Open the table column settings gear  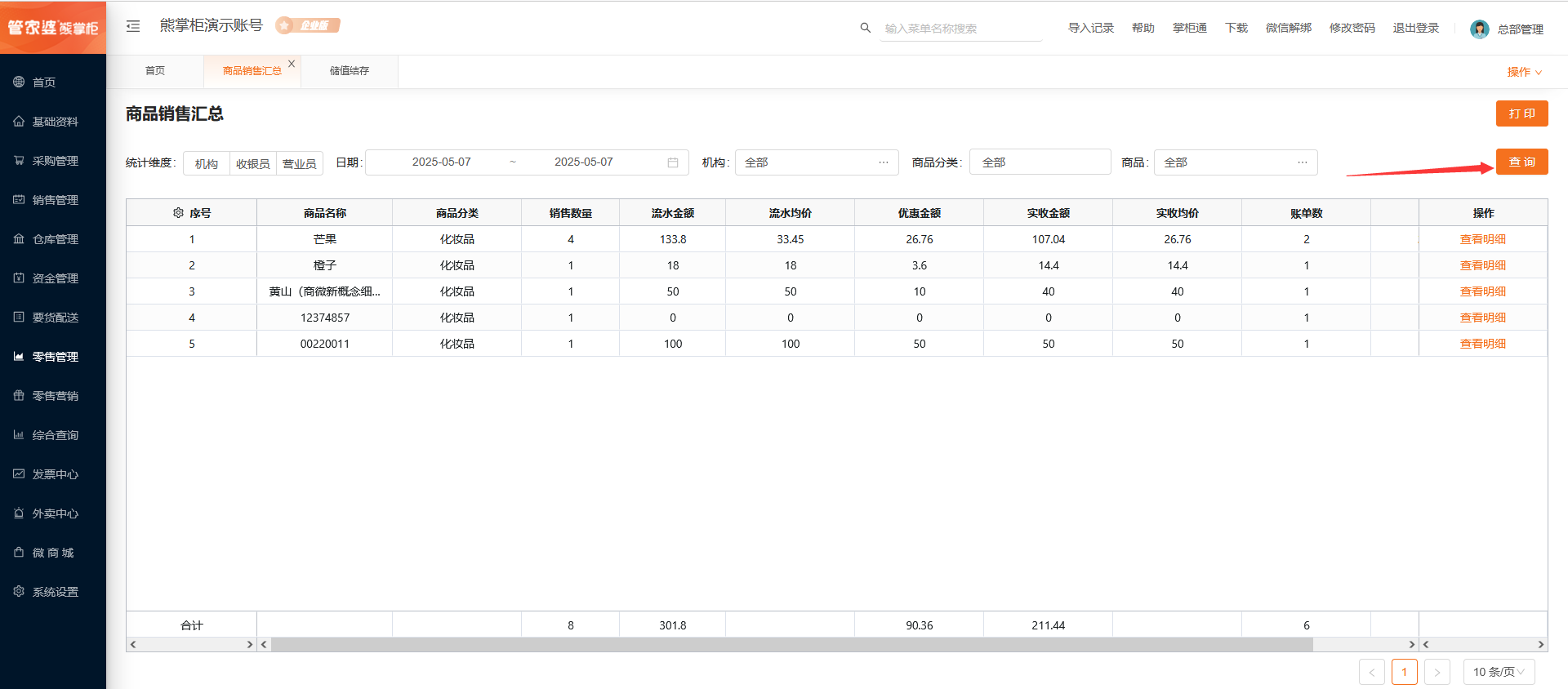[x=178, y=213]
